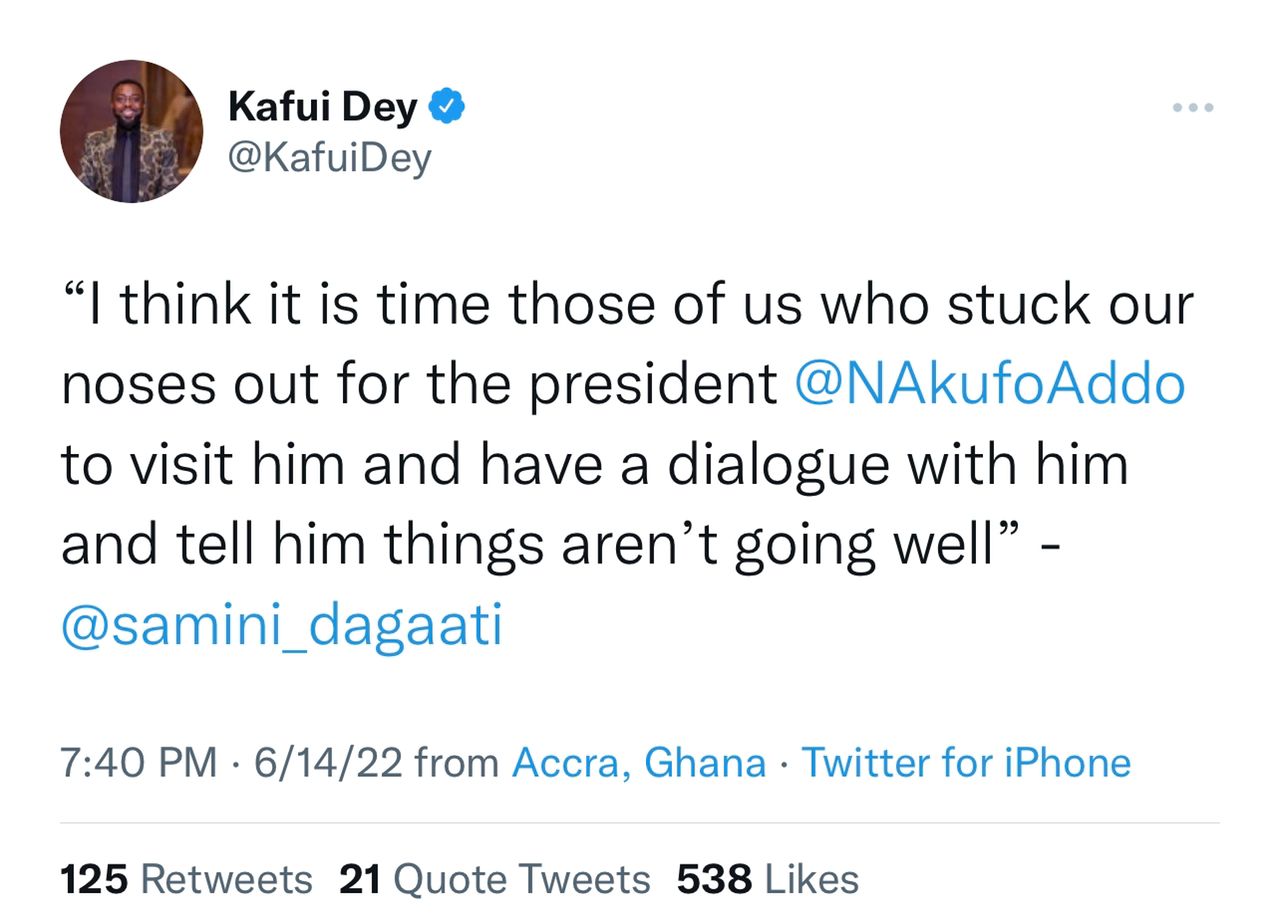The height and width of the screenshot is (920, 1280).
Task: View the 125 Retweets list
Action: [x=186, y=880]
